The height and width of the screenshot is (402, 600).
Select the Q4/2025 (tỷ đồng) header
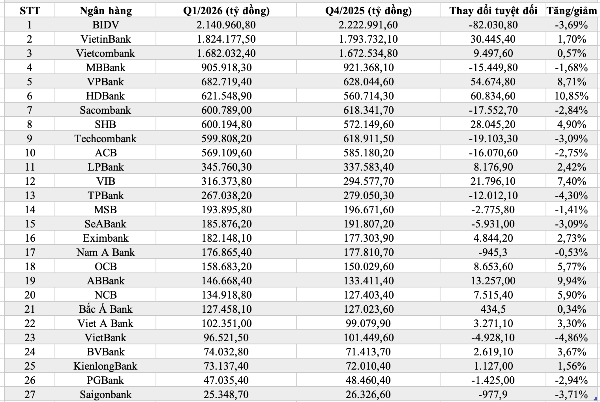(368, 11)
